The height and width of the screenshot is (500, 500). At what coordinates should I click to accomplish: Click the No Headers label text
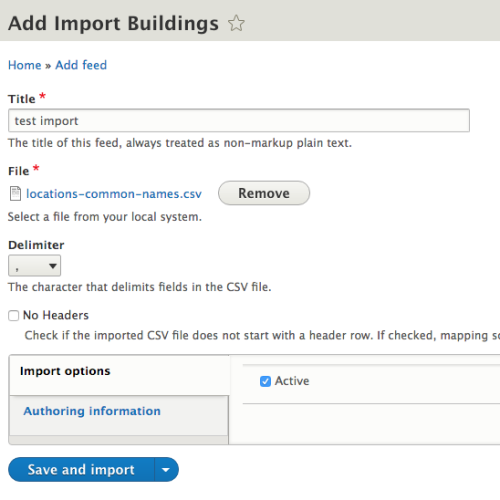point(56,315)
